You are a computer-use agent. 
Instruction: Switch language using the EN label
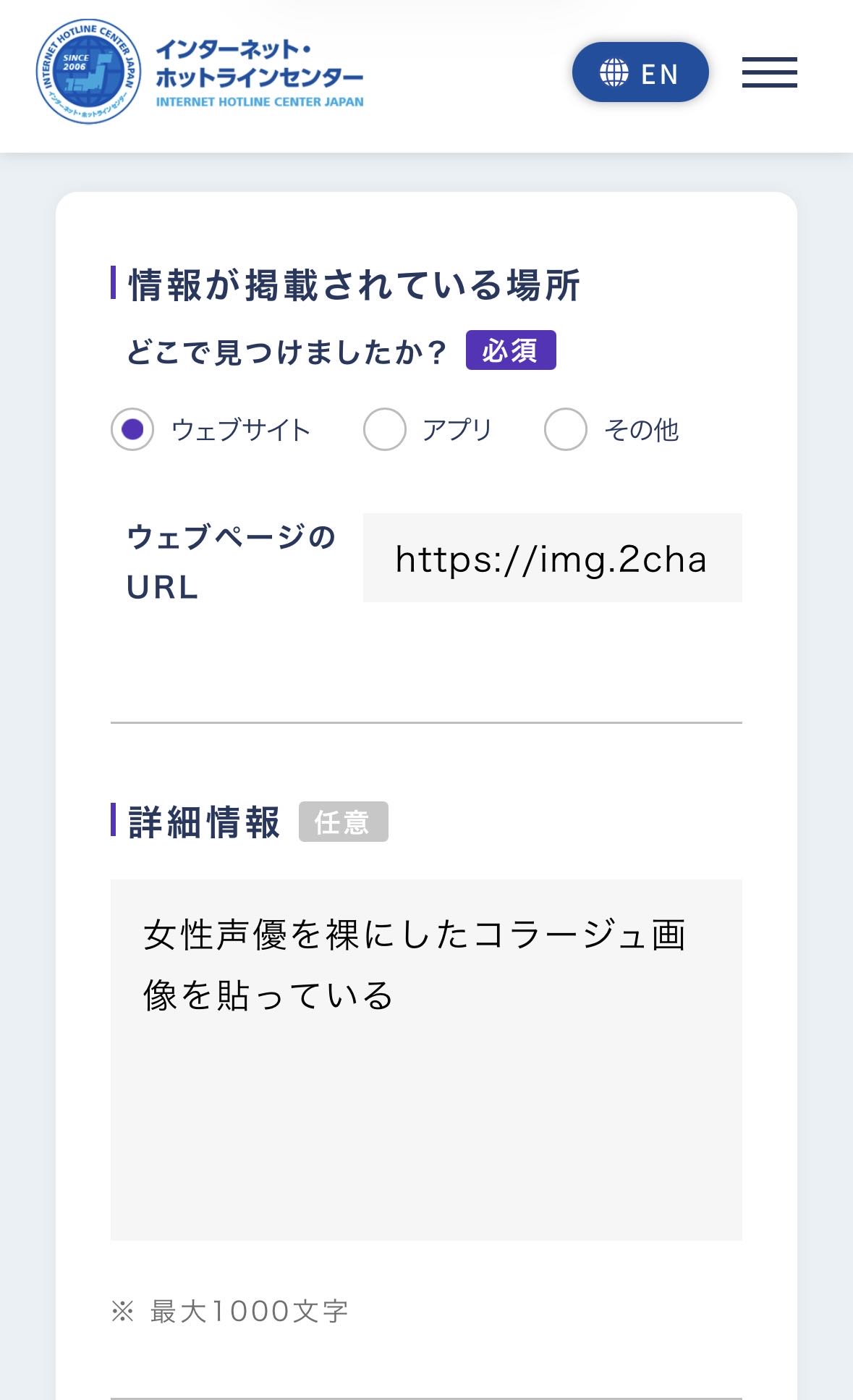tap(659, 74)
